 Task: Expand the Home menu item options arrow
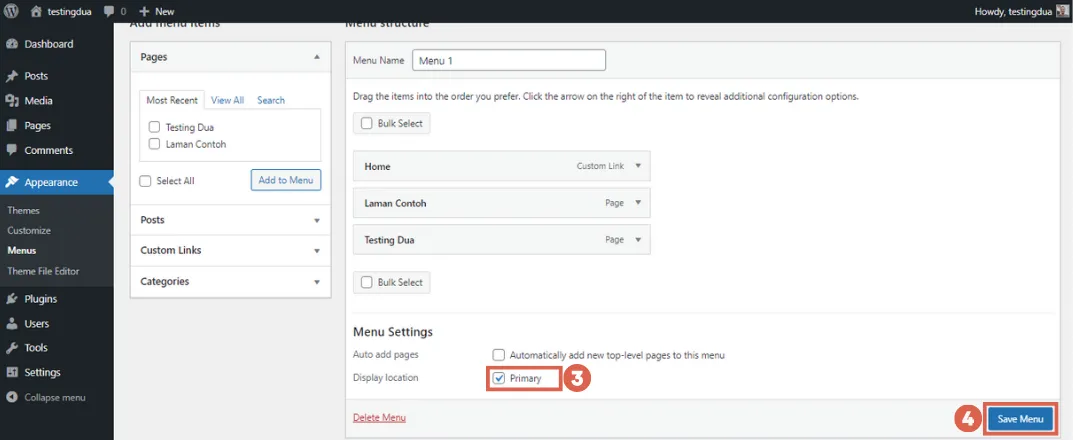638,166
